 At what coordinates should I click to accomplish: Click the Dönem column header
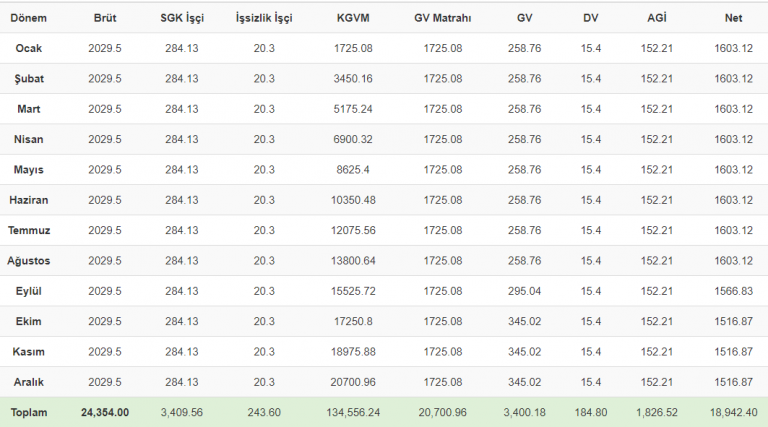pyautogui.click(x=28, y=18)
